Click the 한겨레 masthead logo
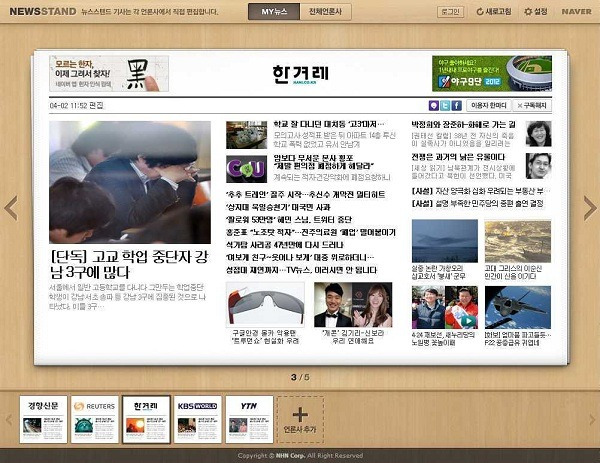600x463 pixels. pos(300,74)
